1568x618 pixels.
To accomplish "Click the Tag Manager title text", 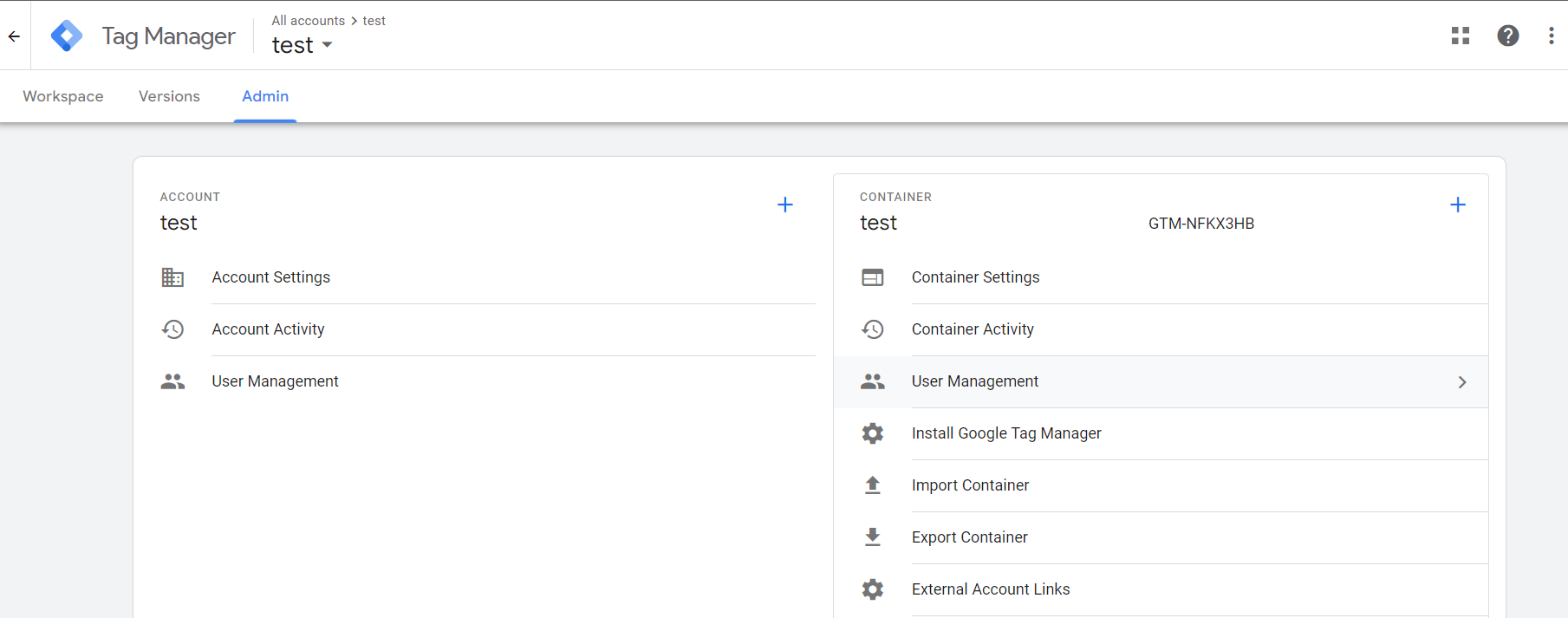I will 168,36.
